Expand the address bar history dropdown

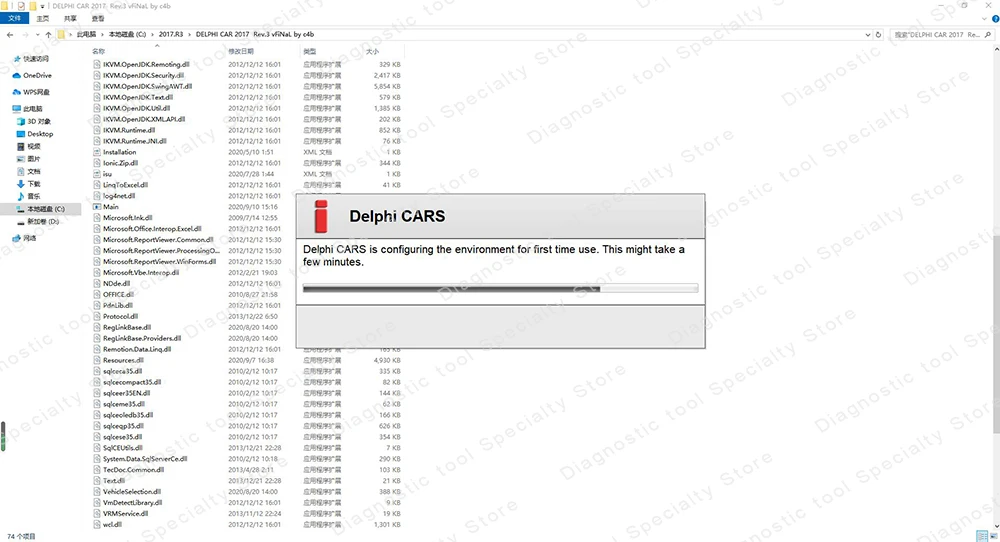tap(867, 34)
